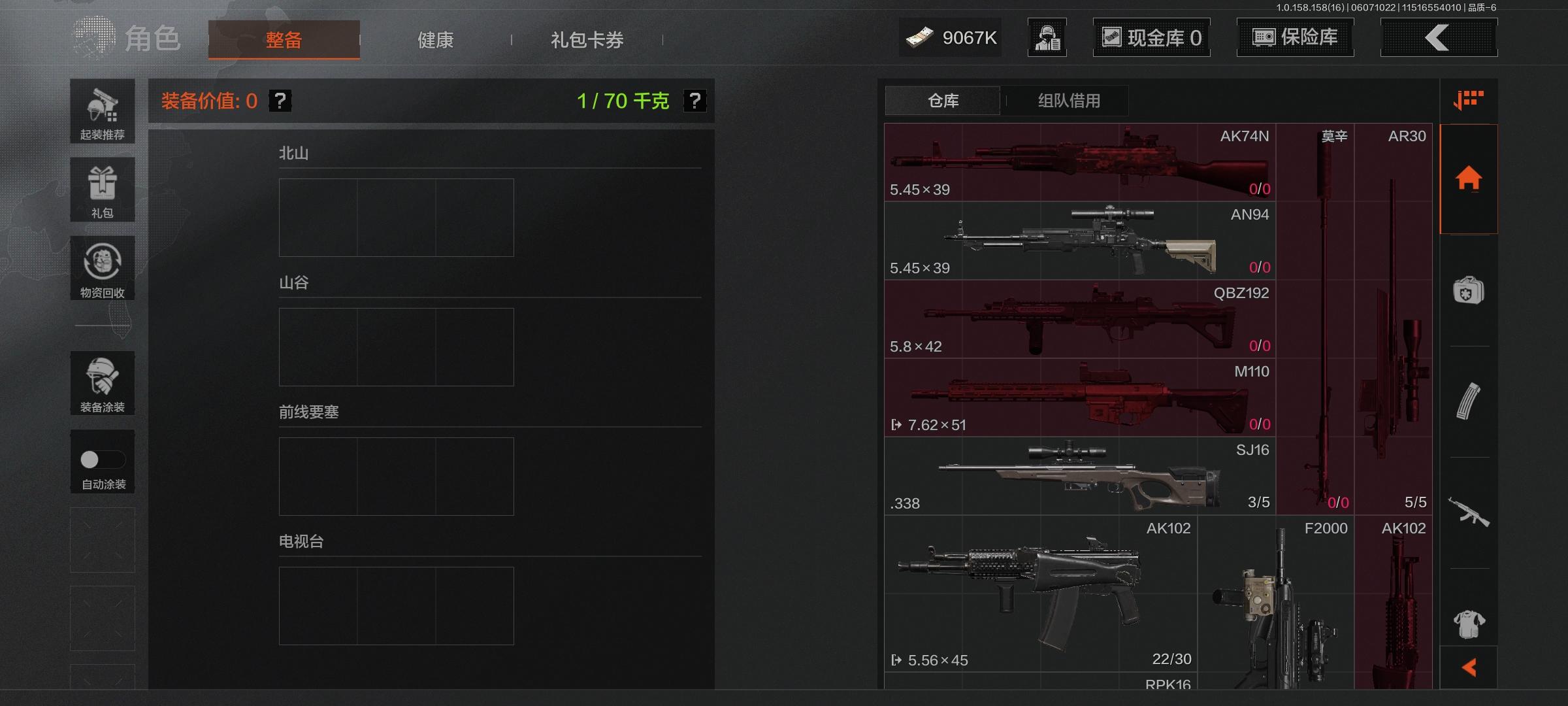Toggle the 自动涂装 auto-skin switch
Image resolution: width=1568 pixels, height=706 pixels.
pos(103,460)
